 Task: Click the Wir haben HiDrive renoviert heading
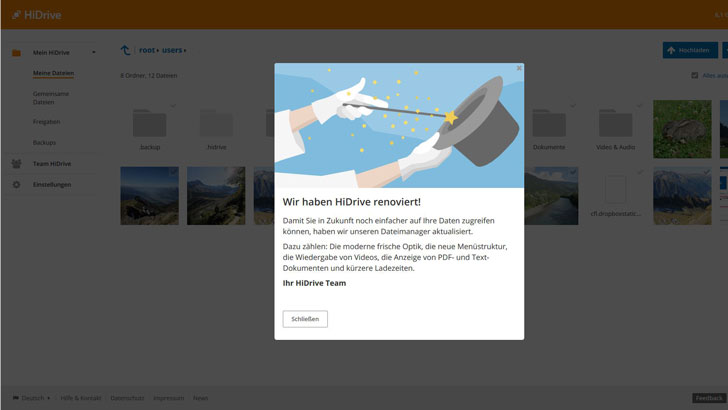[x=351, y=202]
